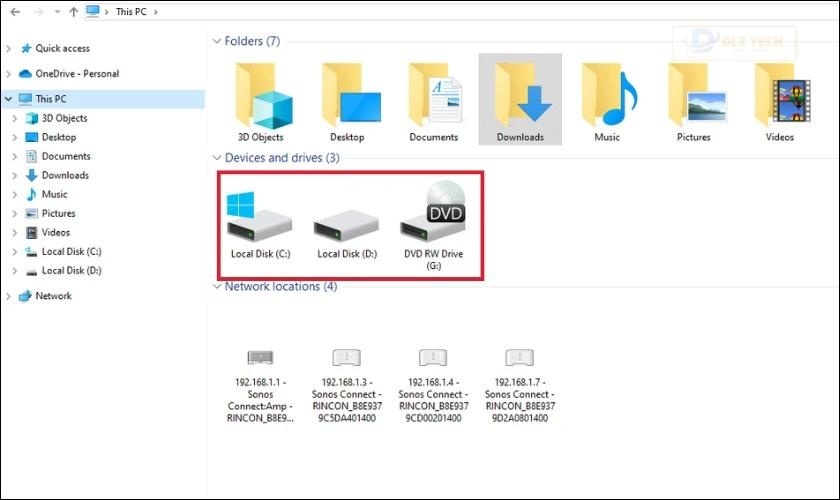Collapse the Network locations (4) group

[x=217, y=287]
